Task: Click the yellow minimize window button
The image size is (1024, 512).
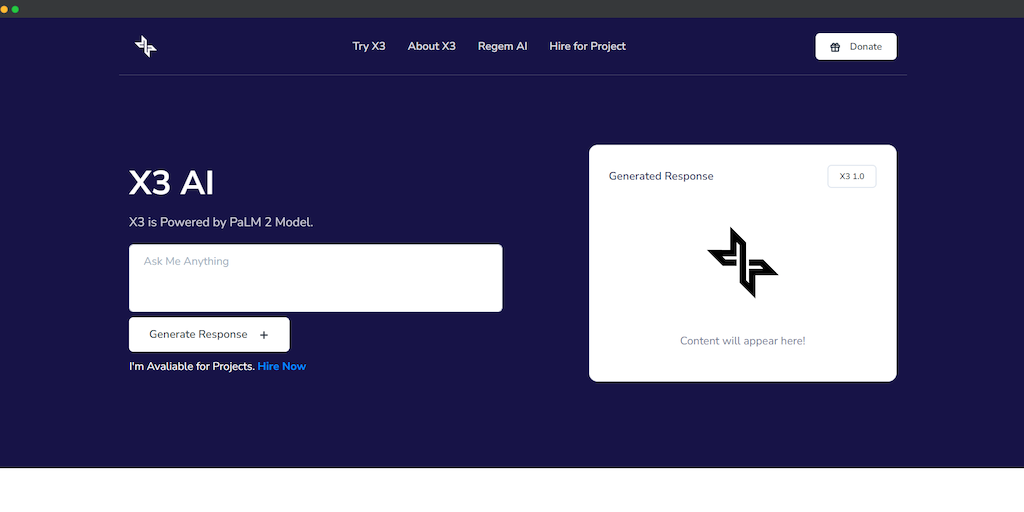Action: [4, 9]
